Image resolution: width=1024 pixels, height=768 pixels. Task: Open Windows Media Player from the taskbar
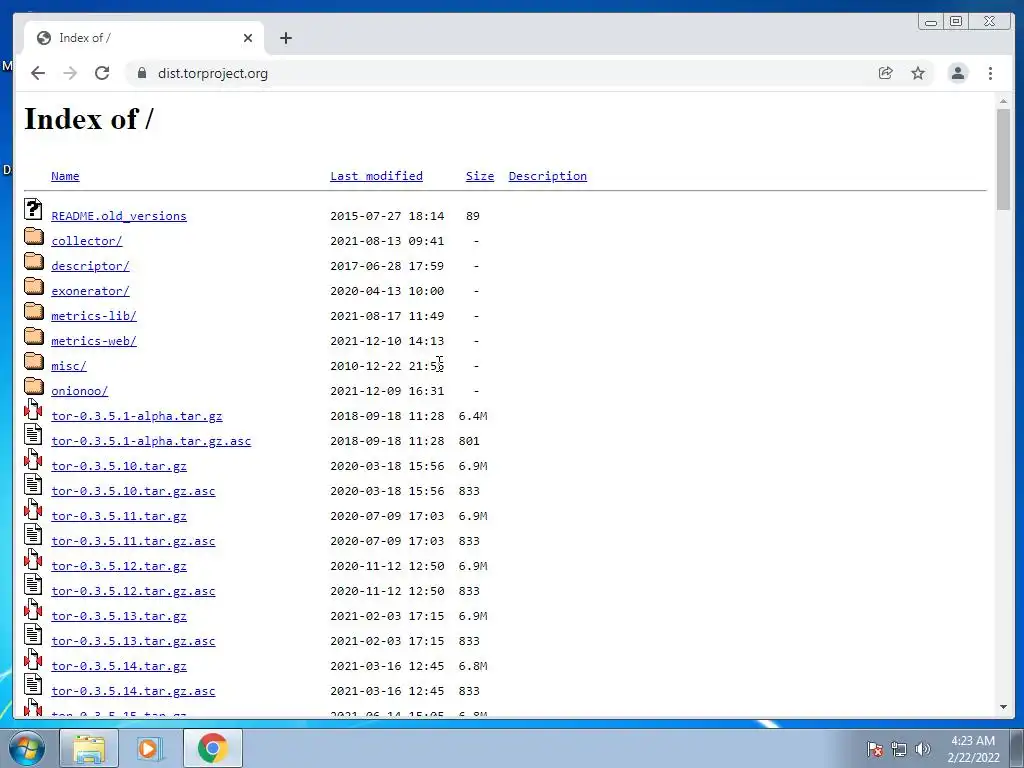pos(150,748)
